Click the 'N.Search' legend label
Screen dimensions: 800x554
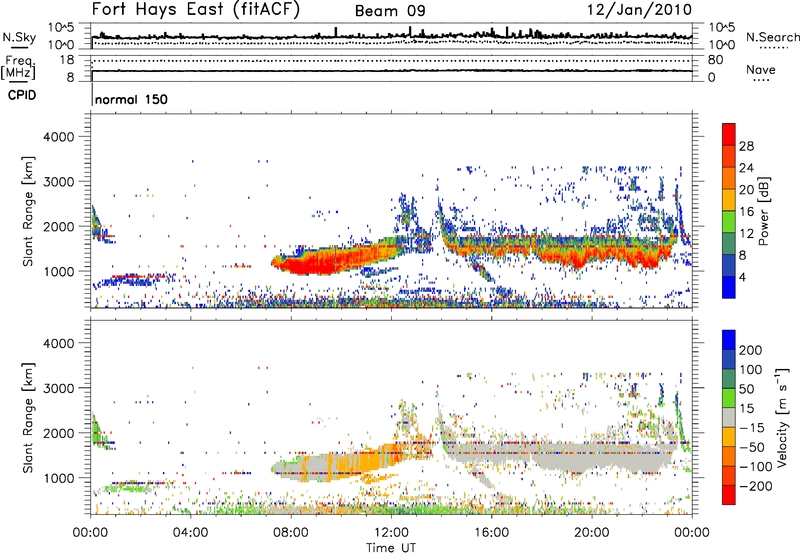tap(772, 37)
